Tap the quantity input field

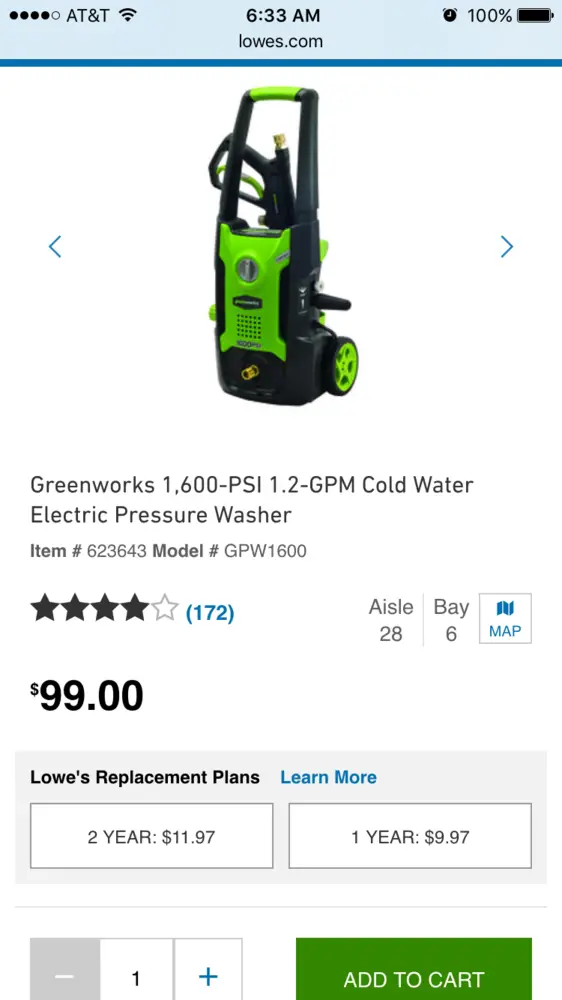(x=137, y=969)
